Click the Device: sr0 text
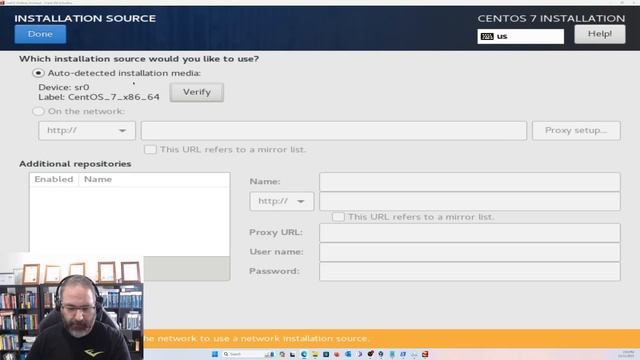 (x=64, y=87)
